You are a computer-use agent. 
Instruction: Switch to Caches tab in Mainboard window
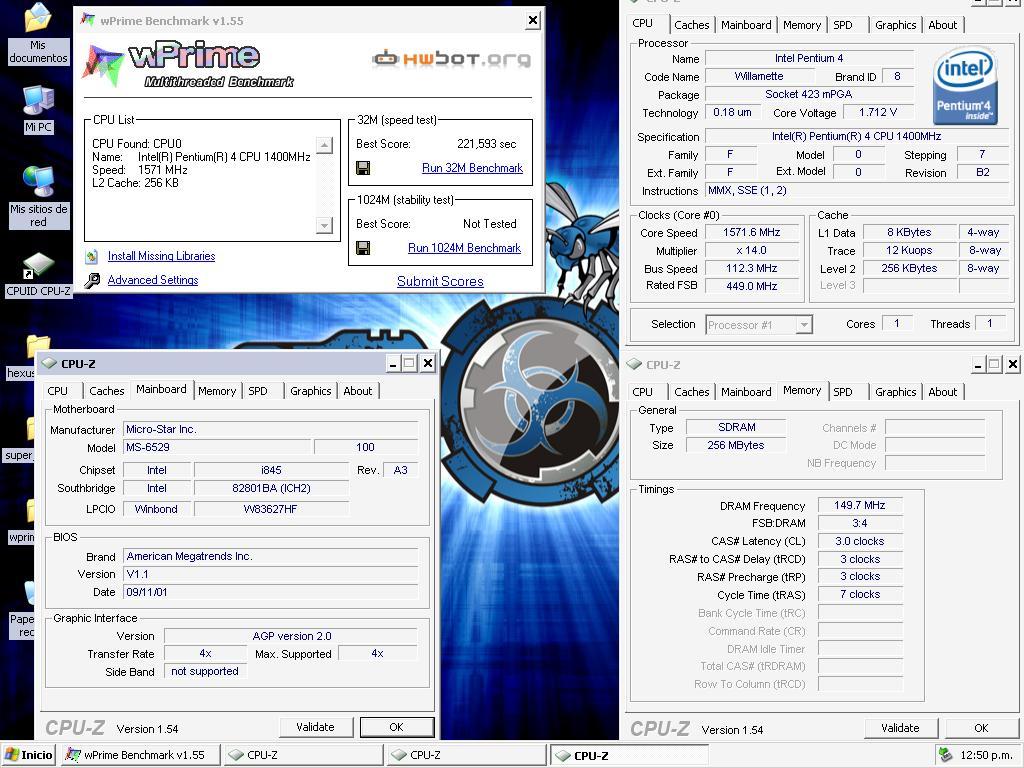point(106,391)
